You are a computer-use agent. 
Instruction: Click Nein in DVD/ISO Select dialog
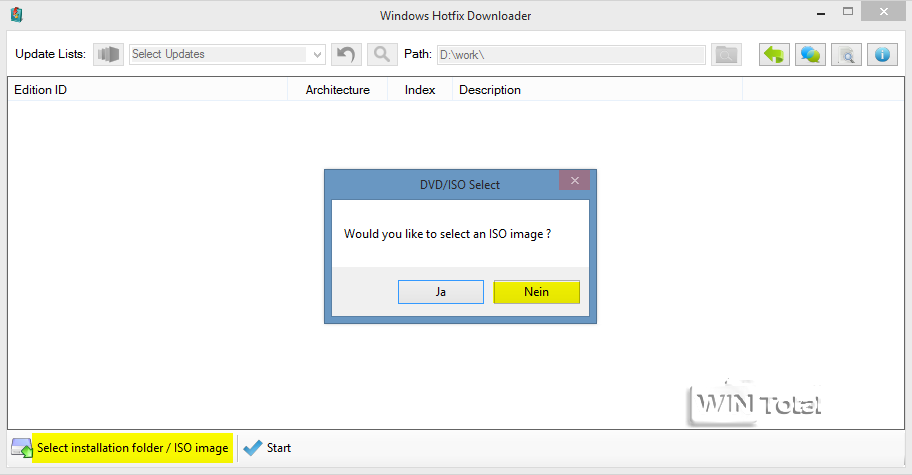tap(536, 292)
